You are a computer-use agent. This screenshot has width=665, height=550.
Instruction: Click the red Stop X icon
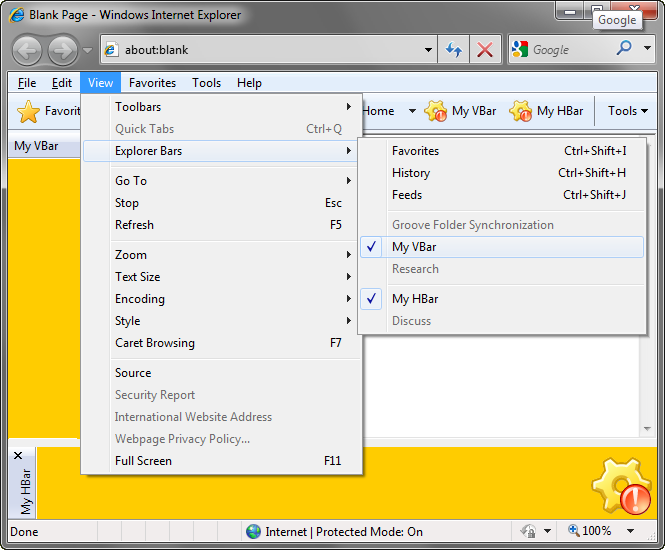click(485, 50)
